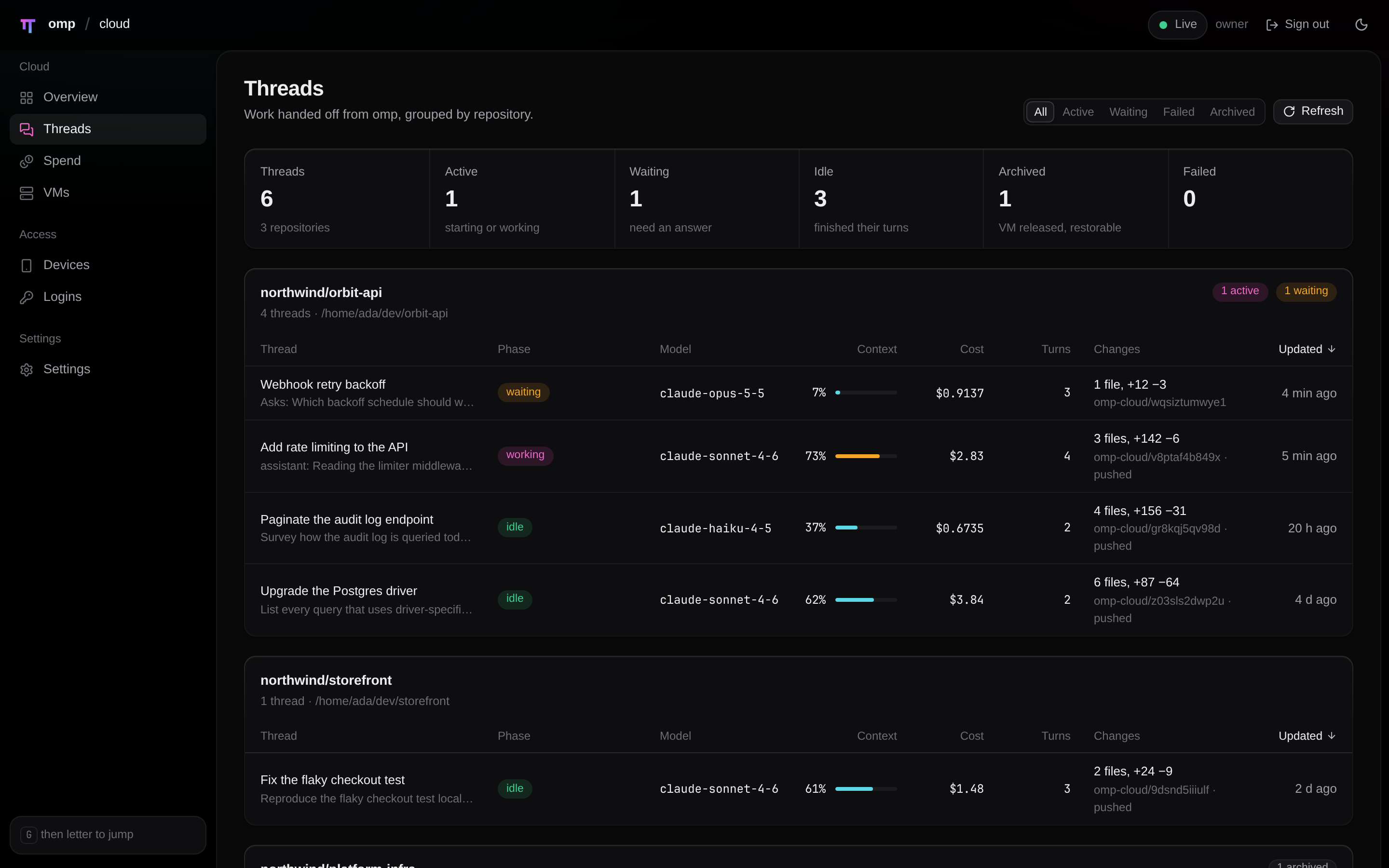The width and height of the screenshot is (1389, 868).
Task: Switch to the Failed filter tab
Action: (x=1178, y=112)
